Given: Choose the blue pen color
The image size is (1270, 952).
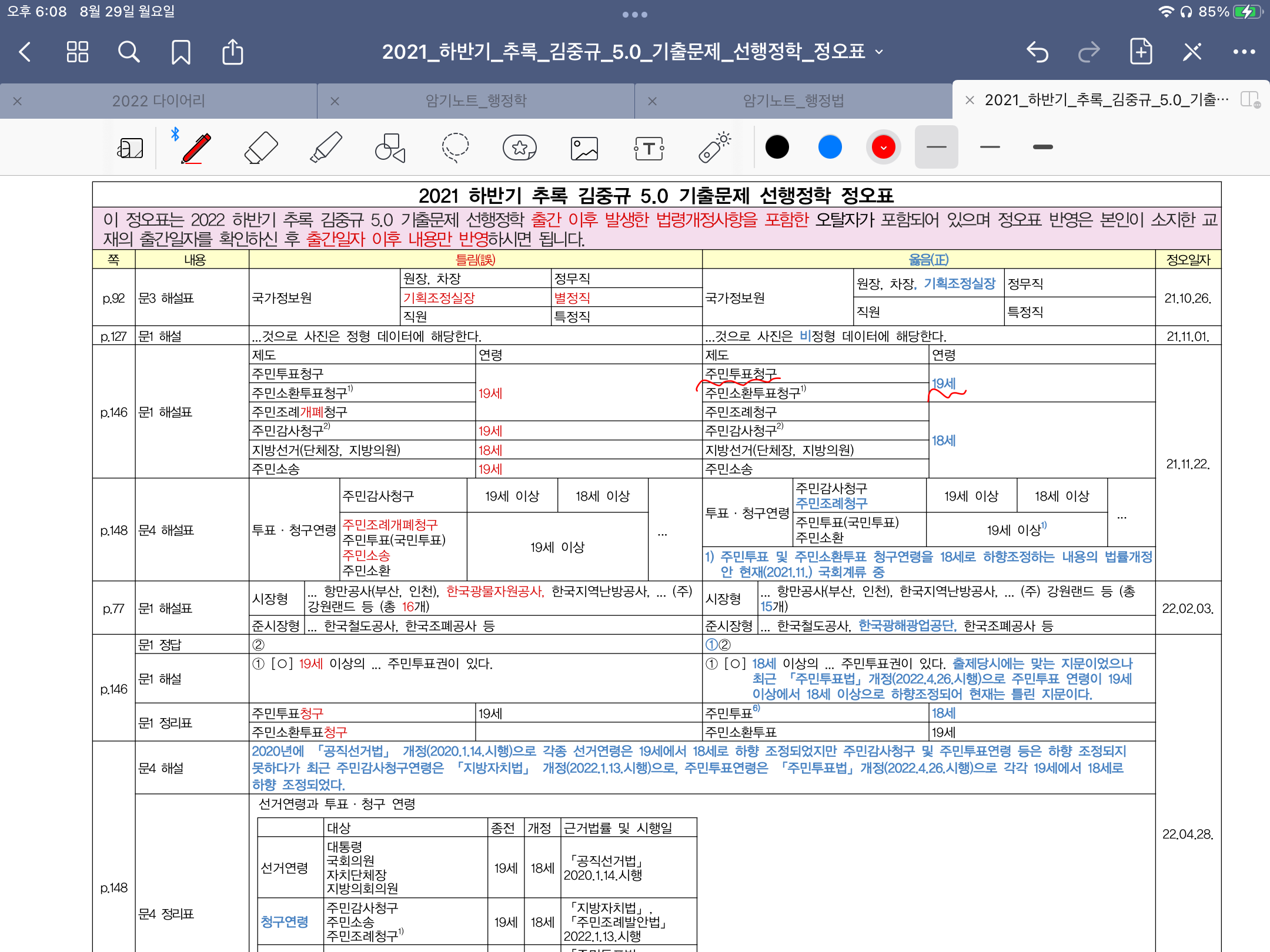Looking at the screenshot, I should tap(830, 148).
